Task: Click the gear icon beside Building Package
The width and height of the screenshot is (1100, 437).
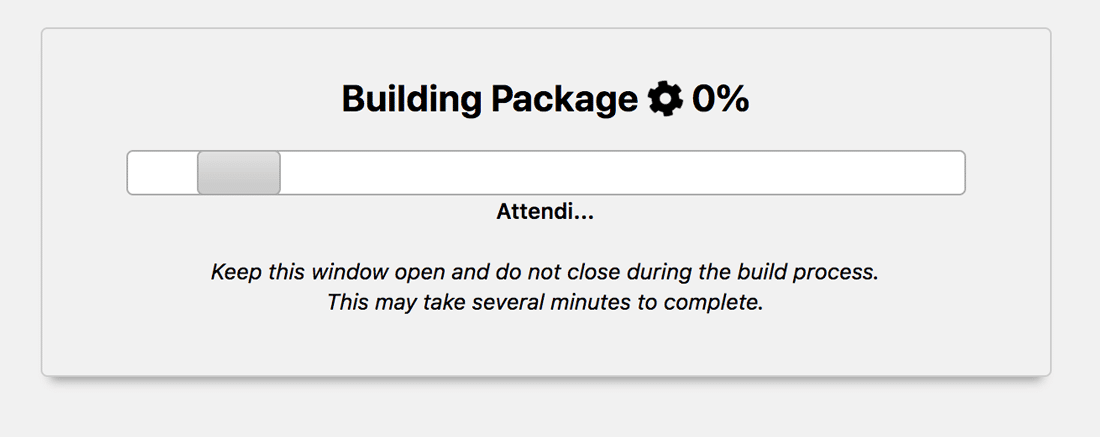Action: click(x=665, y=99)
